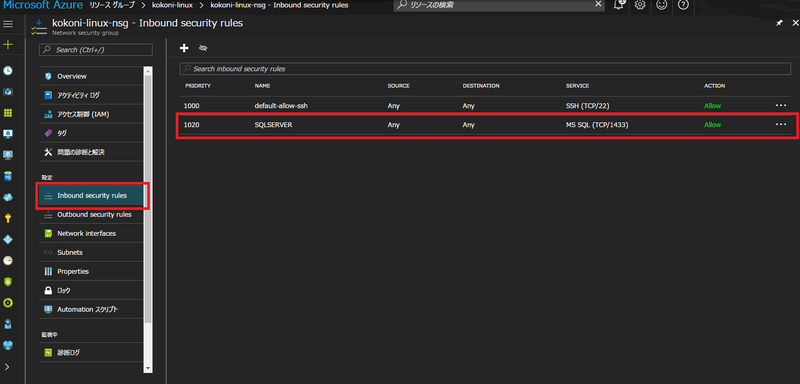This screenshot has width=800, height=384.
Task: Click the green plus New resource icon
Action: click(8, 45)
